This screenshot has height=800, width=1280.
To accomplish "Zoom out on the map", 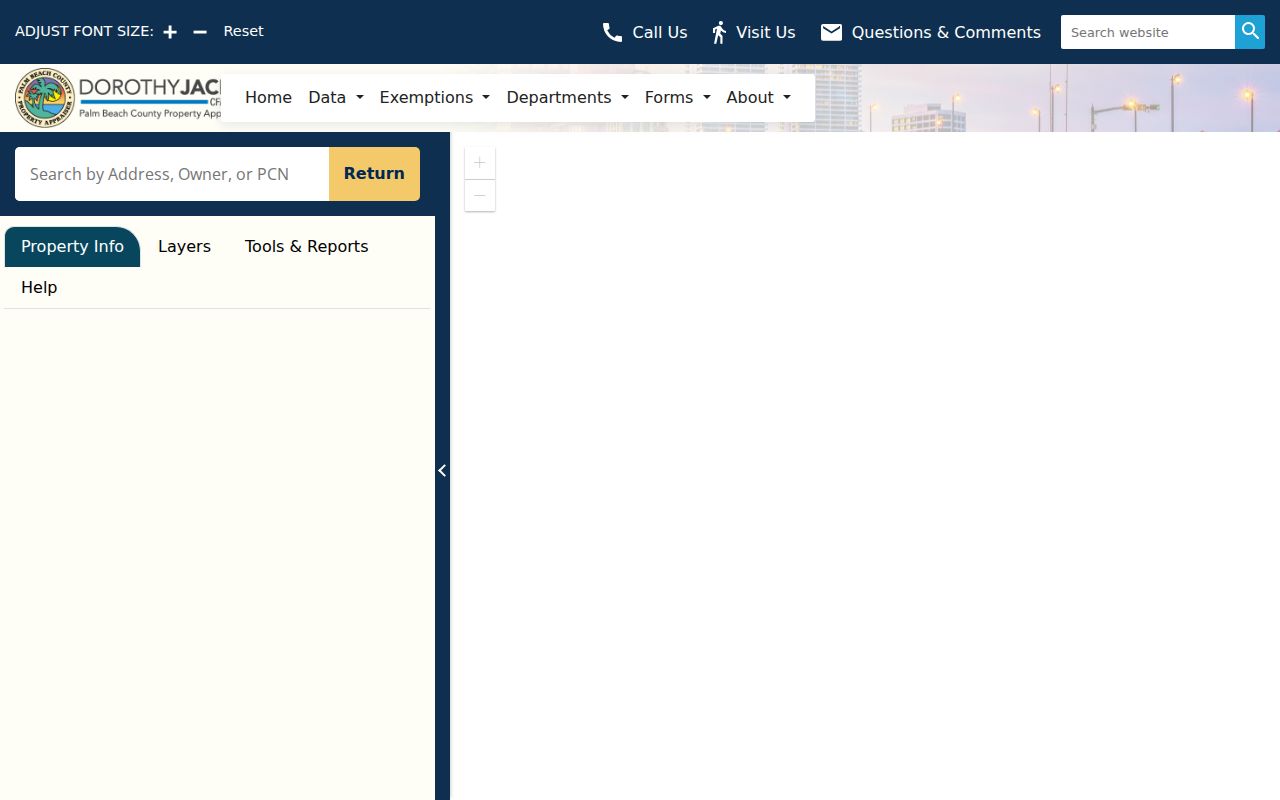I will click(480, 195).
